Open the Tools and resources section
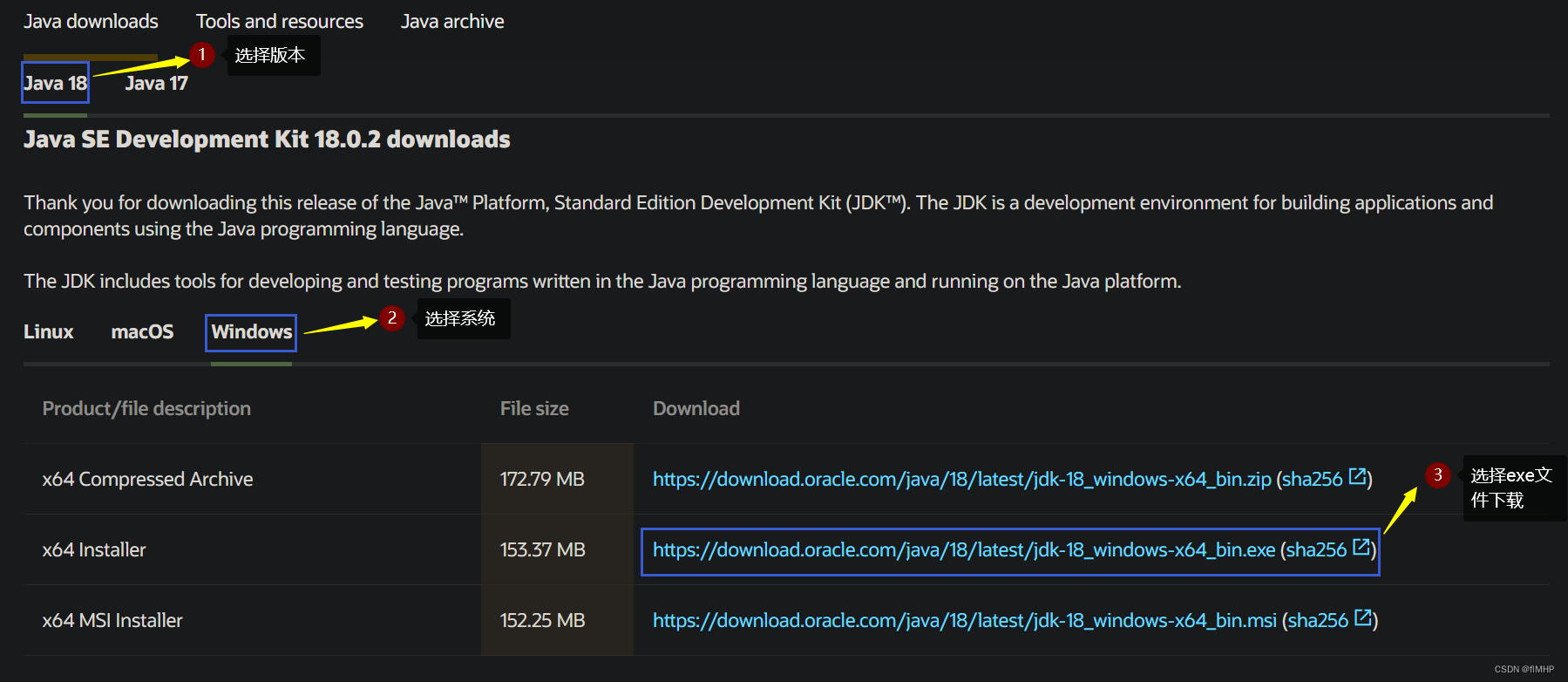The height and width of the screenshot is (682, 1568). click(279, 21)
